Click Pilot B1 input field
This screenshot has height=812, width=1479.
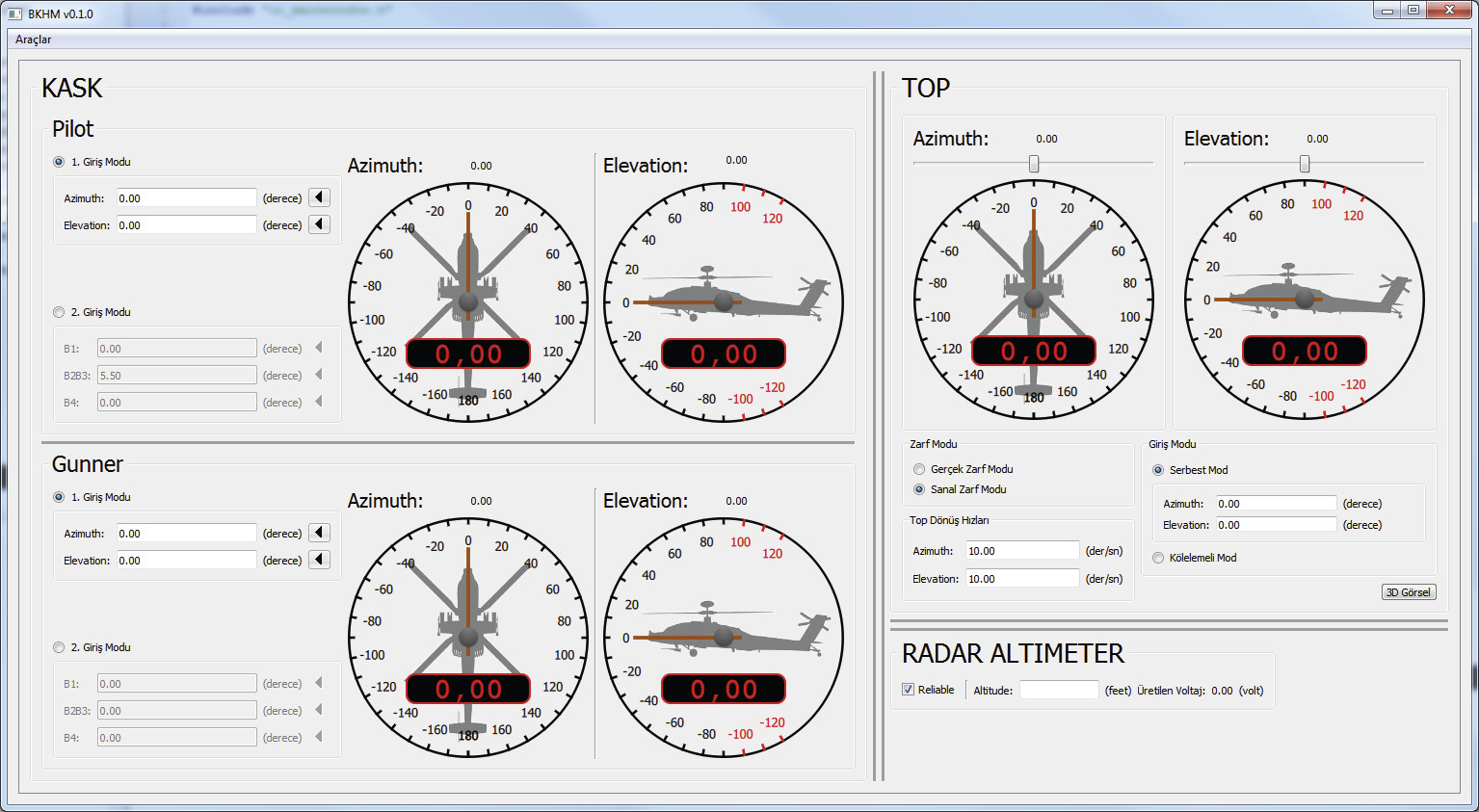click(177, 348)
